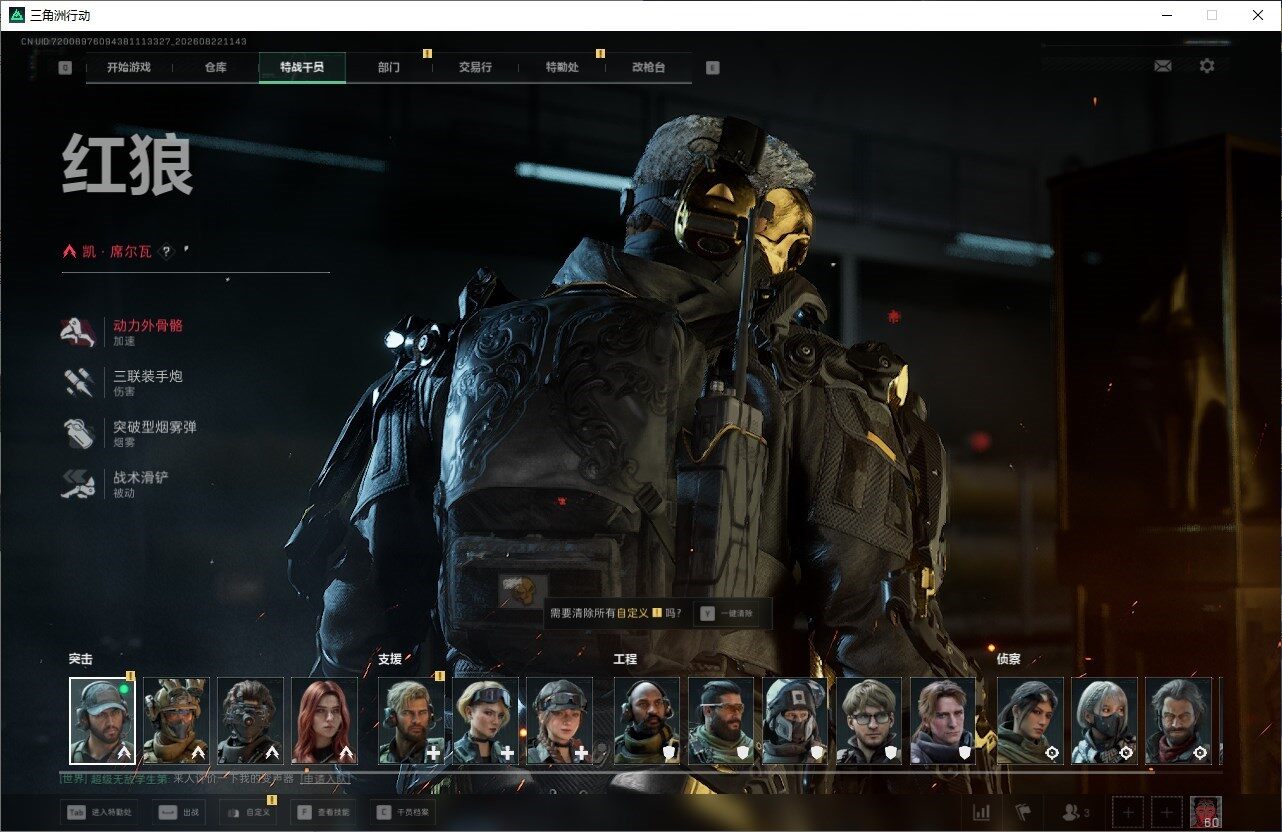The width and height of the screenshot is (1282, 832).
Task: Open the world chat message line
Action: (205, 778)
